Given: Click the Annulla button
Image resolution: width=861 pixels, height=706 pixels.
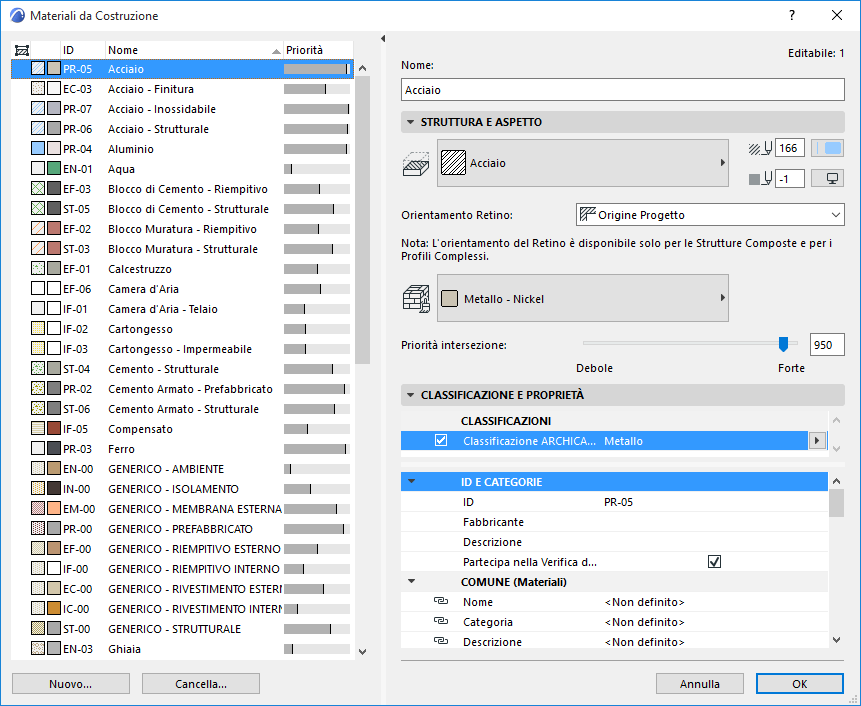Looking at the screenshot, I should (700, 683).
